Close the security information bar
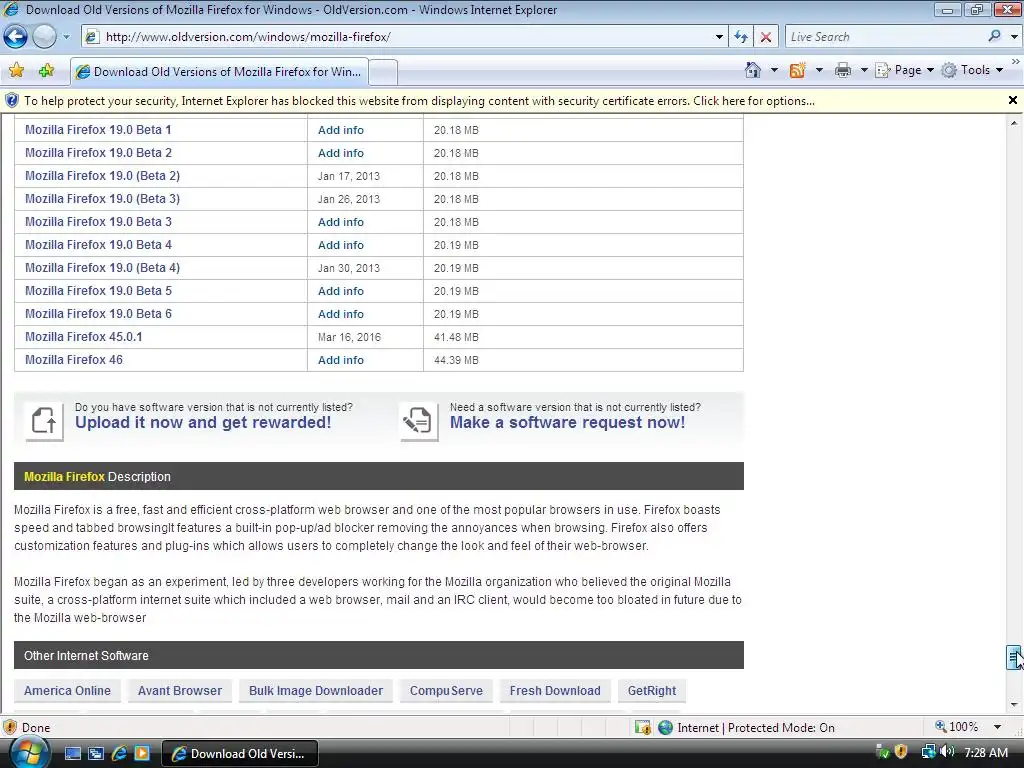 tap(1013, 100)
